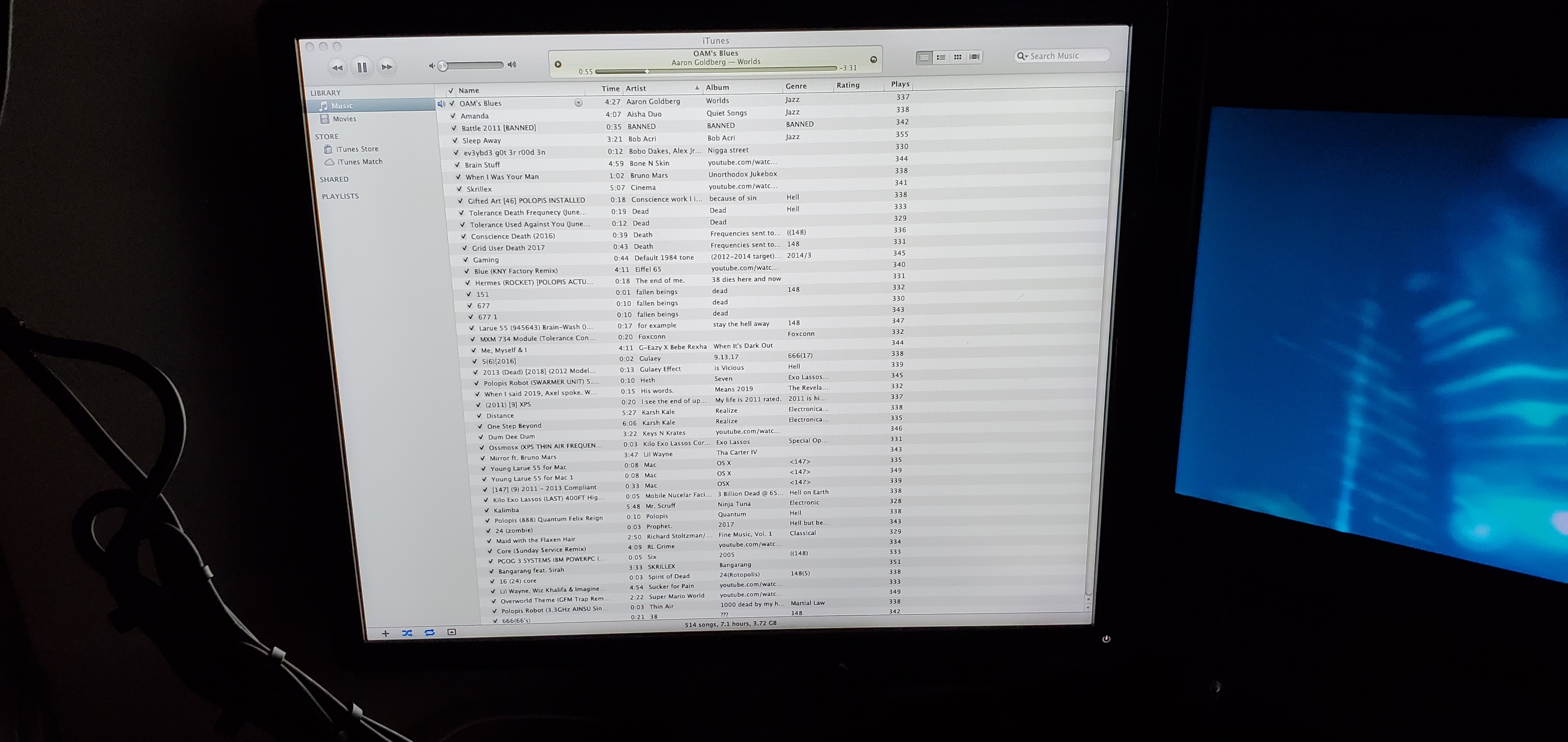Uncheck the Gaming song checkbox
Viewport: 1568px width, 742px height.
pyautogui.click(x=465, y=260)
